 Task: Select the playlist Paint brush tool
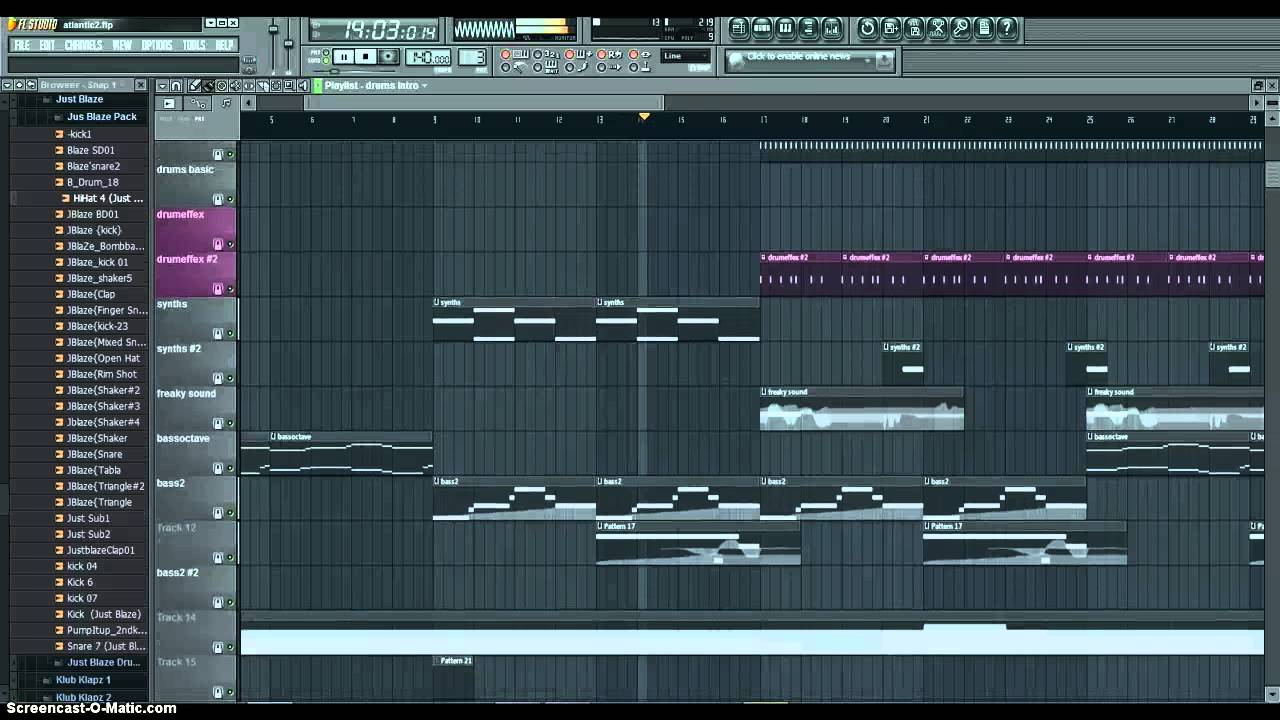(208, 86)
